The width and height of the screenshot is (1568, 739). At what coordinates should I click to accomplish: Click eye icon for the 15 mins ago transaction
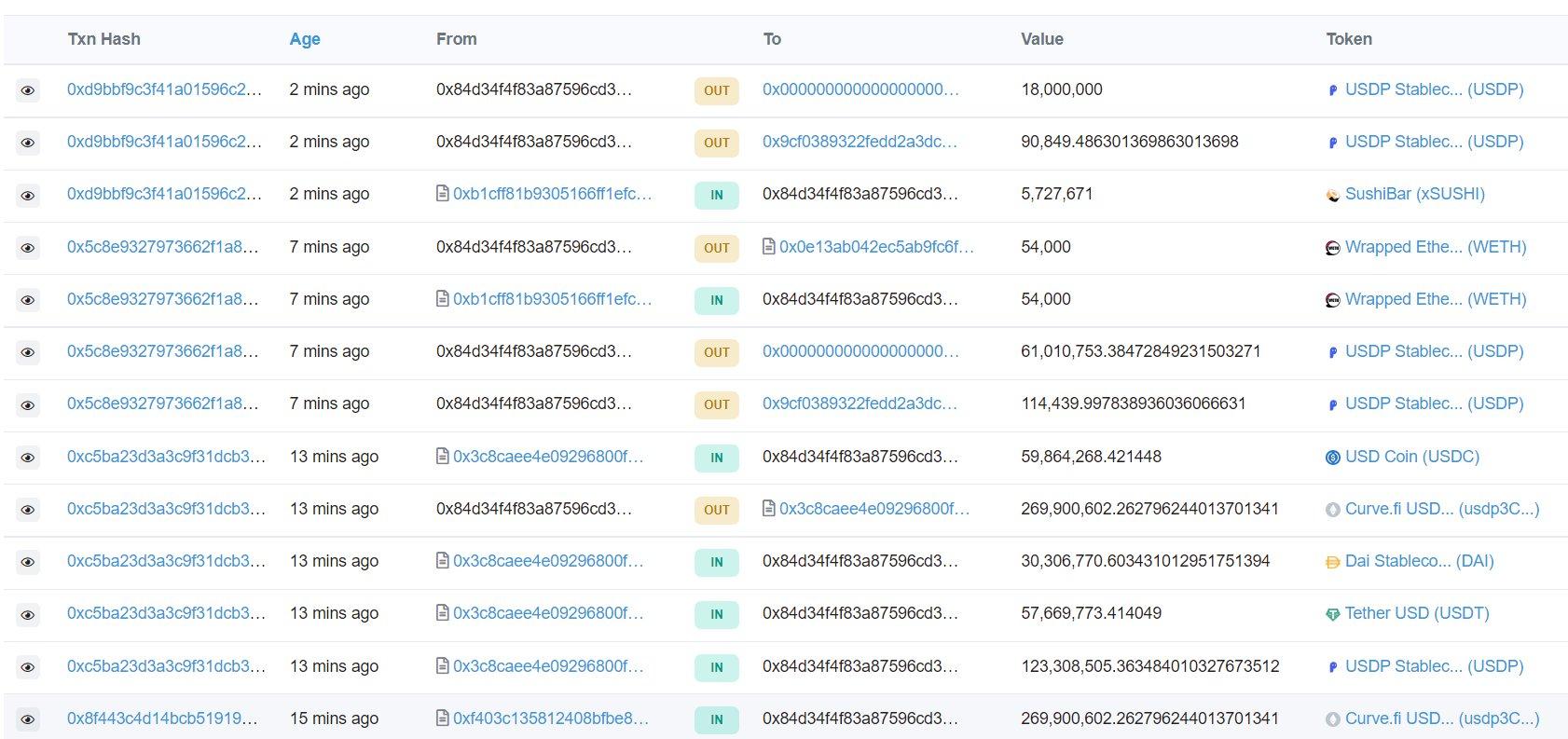coord(28,719)
